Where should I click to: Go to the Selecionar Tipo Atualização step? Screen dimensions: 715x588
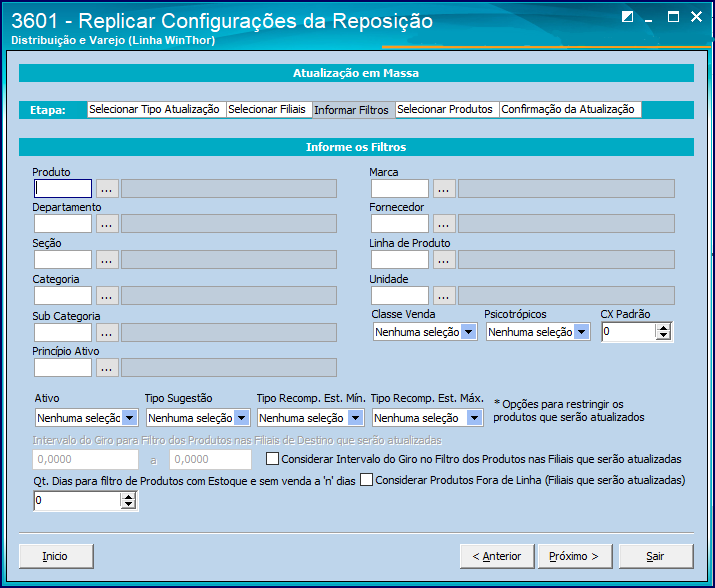156,109
